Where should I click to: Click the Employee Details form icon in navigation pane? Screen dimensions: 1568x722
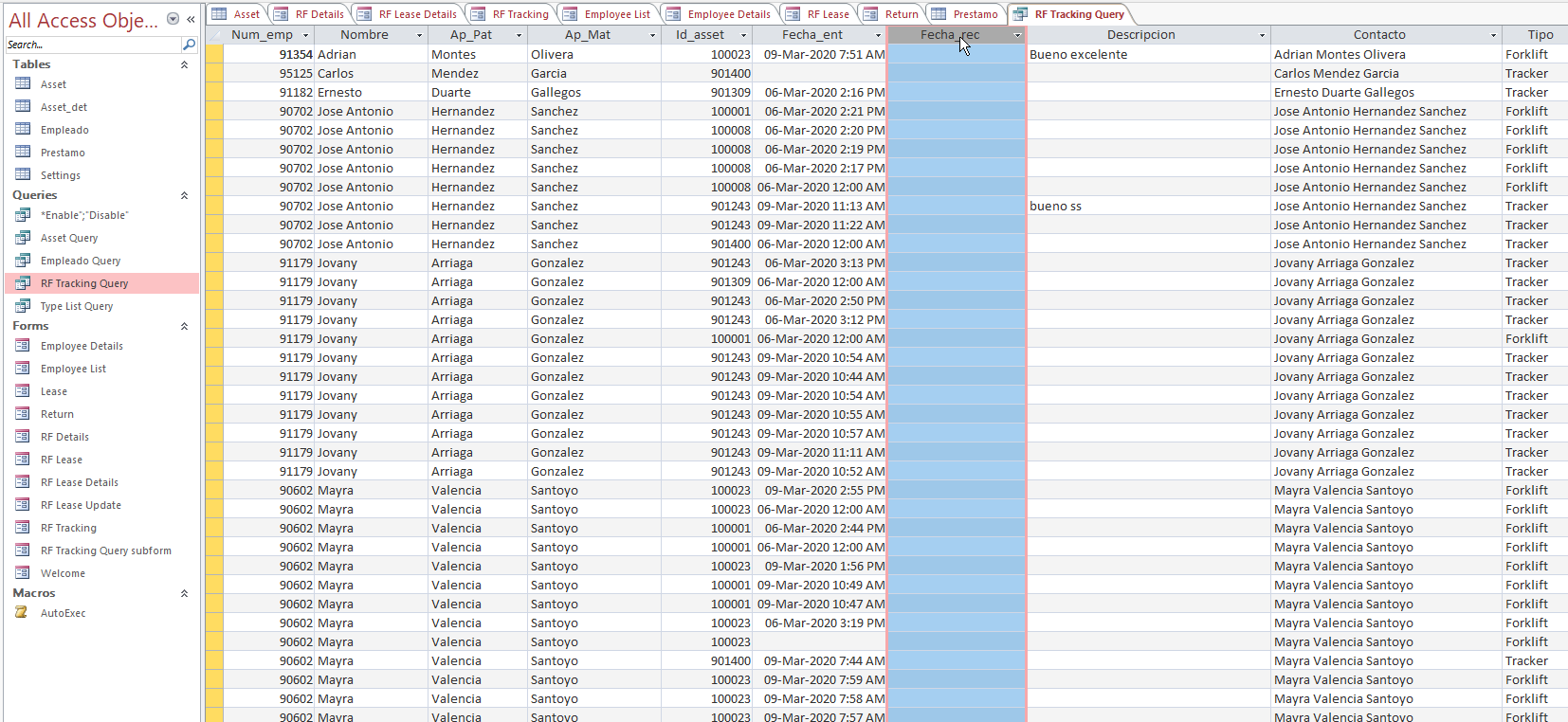point(23,345)
